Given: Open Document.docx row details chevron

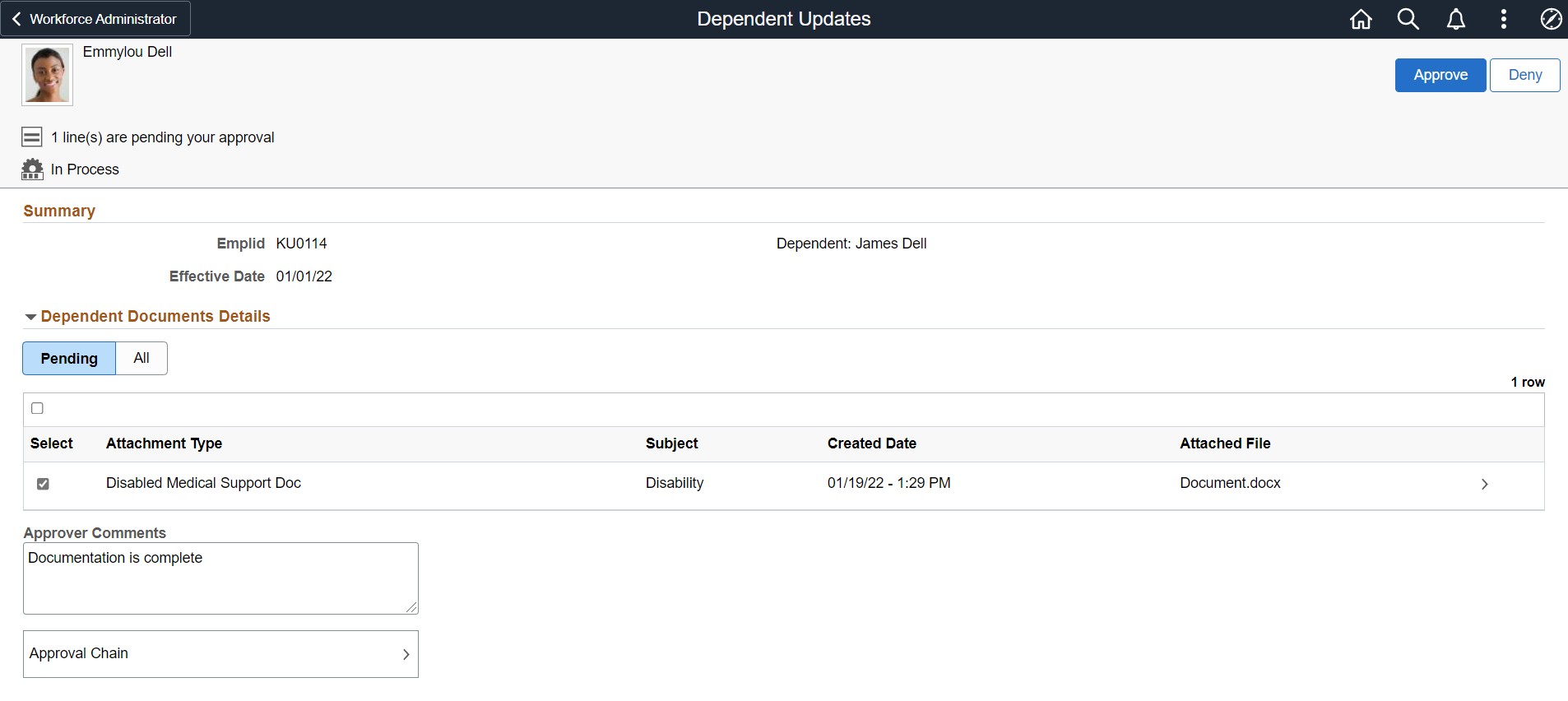Looking at the screenshot, I should 1484,484.
